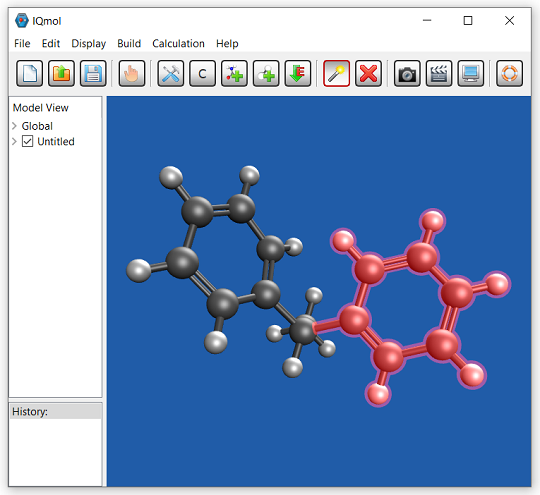Delete selection with red X icon
540x495 pixels.
(368, 73)
